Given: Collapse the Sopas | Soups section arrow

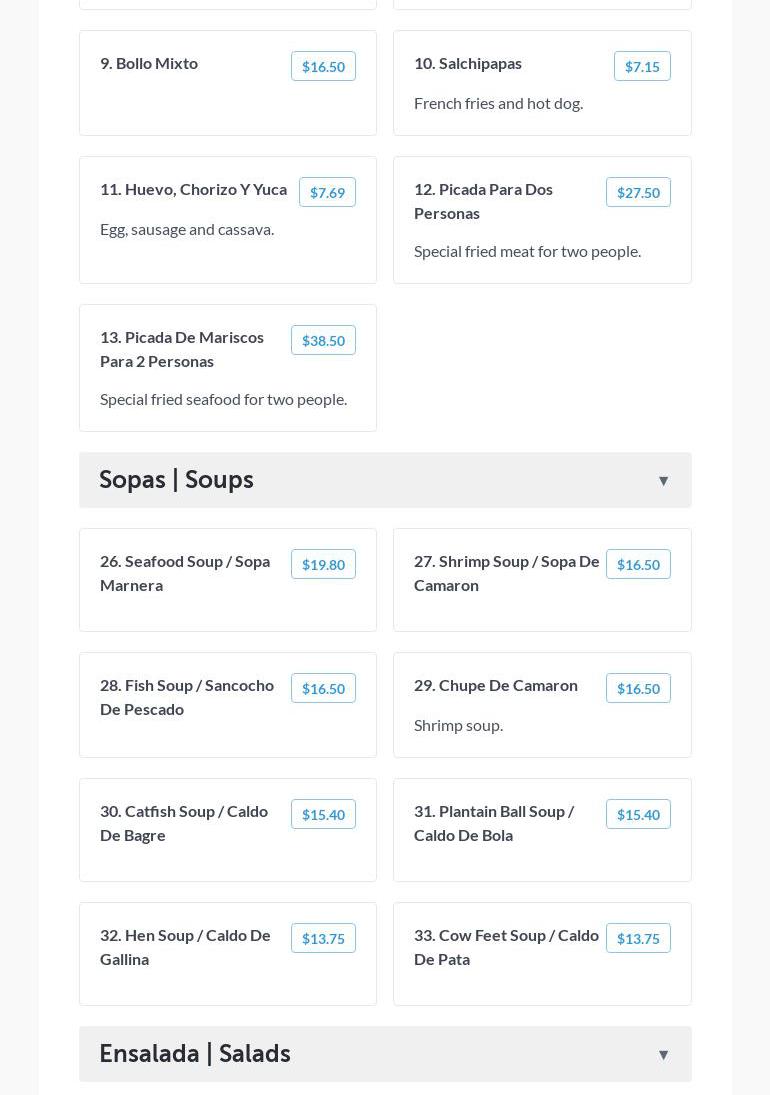Looking at the screenshot, I should point(663,481).
